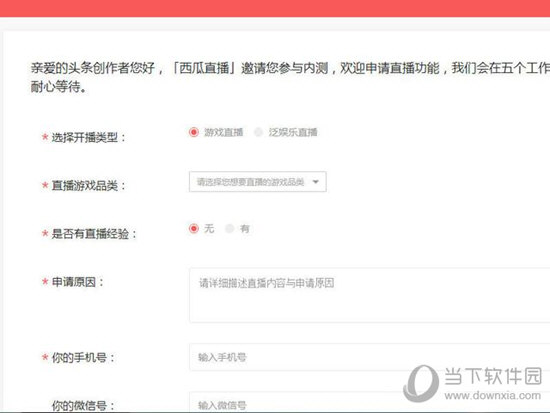
Task: Click the red header bar at top
Action: tap(275, 8)
